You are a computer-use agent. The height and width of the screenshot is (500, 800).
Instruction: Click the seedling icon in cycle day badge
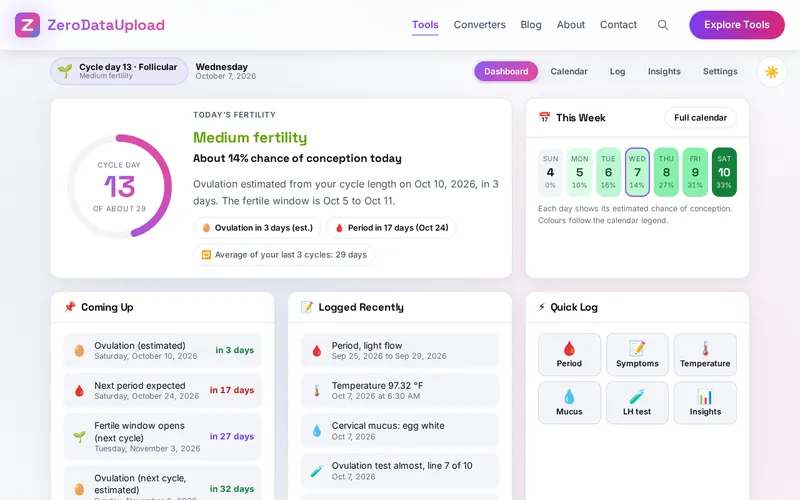(x=65, y=71)
